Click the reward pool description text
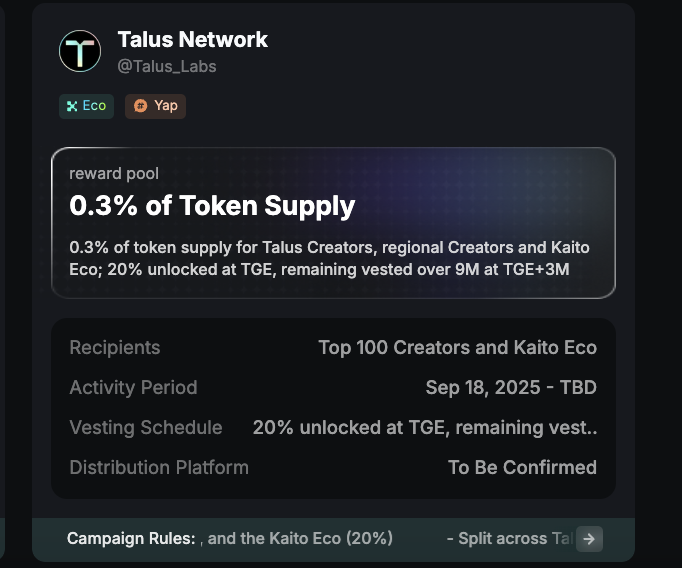 tap(329, 257)
